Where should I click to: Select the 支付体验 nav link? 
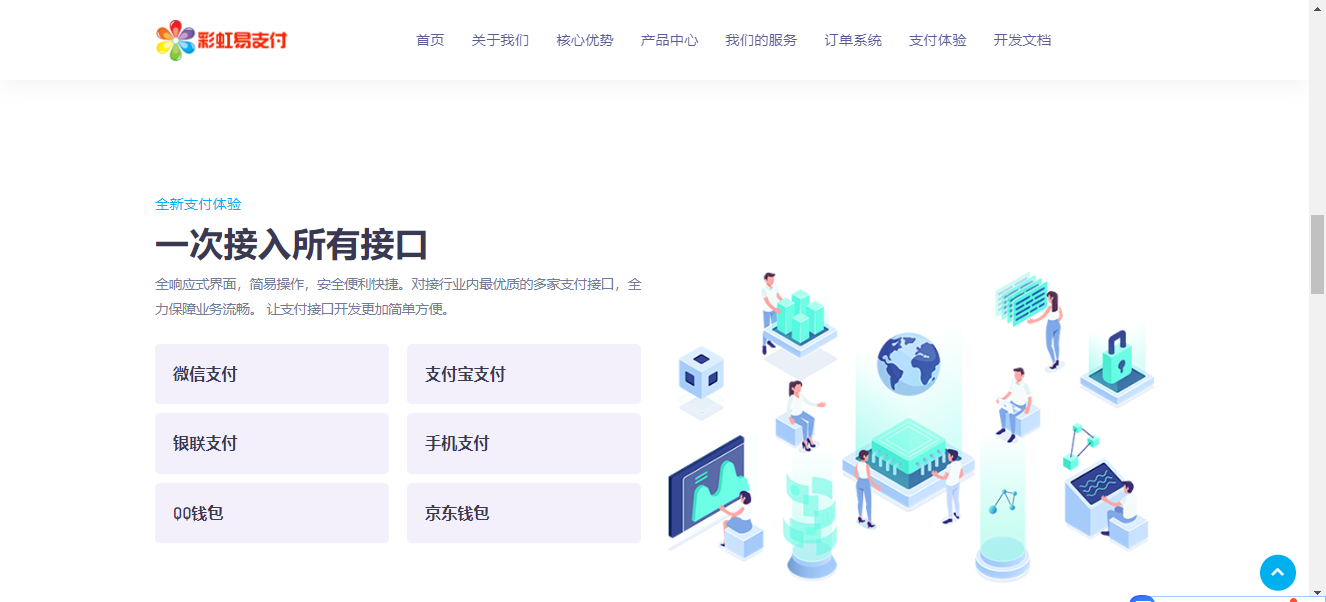point(937,40)
